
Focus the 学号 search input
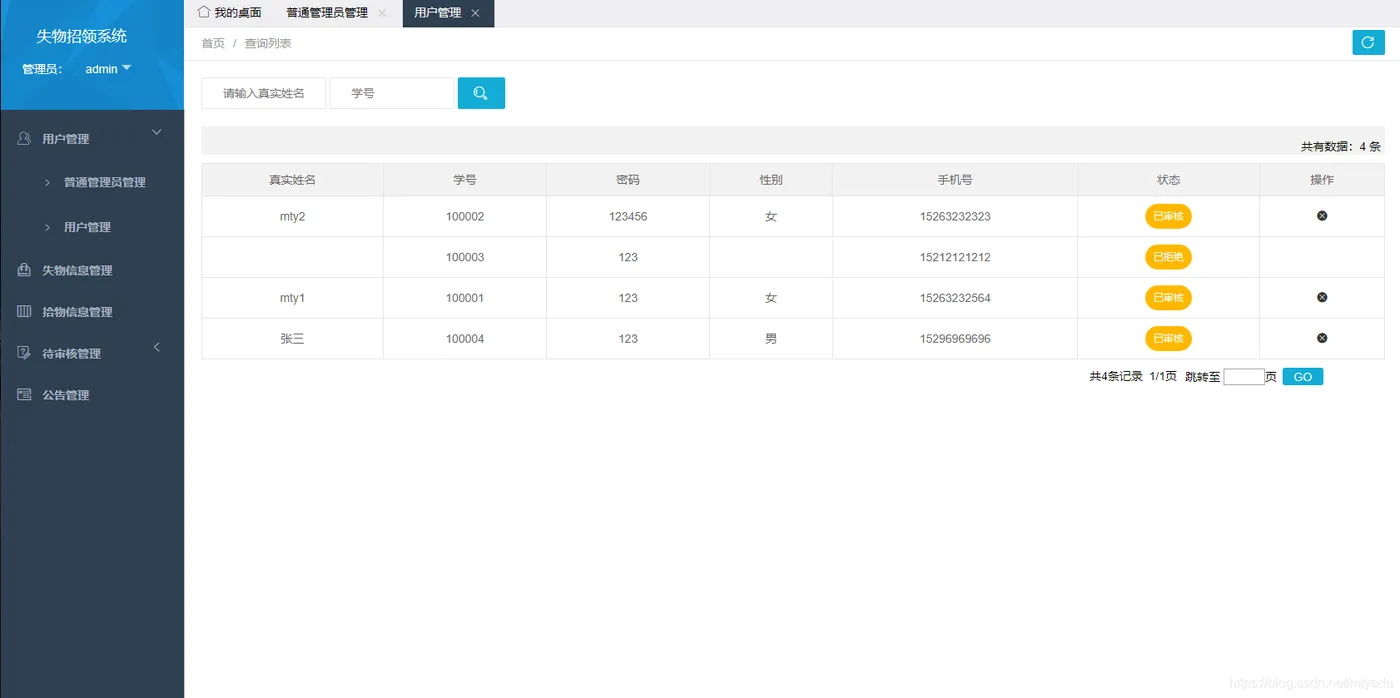(x=392, y=93)
